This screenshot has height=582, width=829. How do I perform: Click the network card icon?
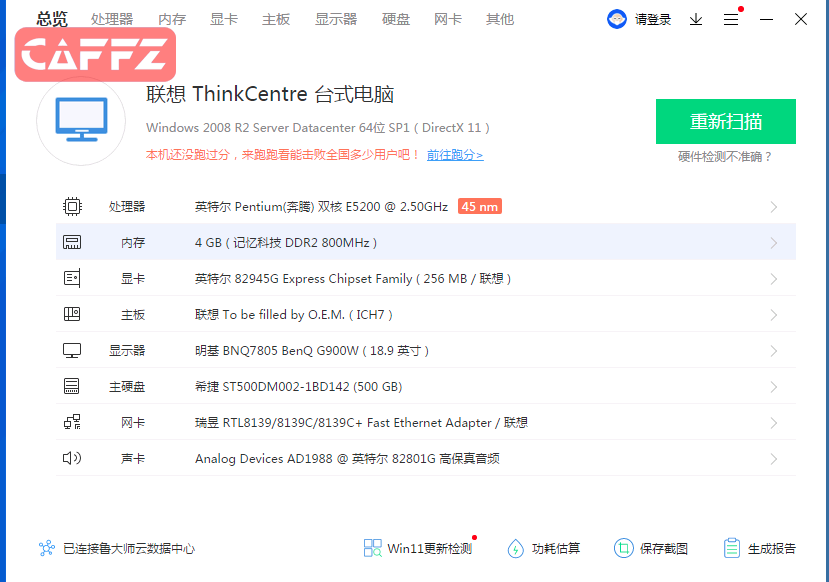pos(72,423)
